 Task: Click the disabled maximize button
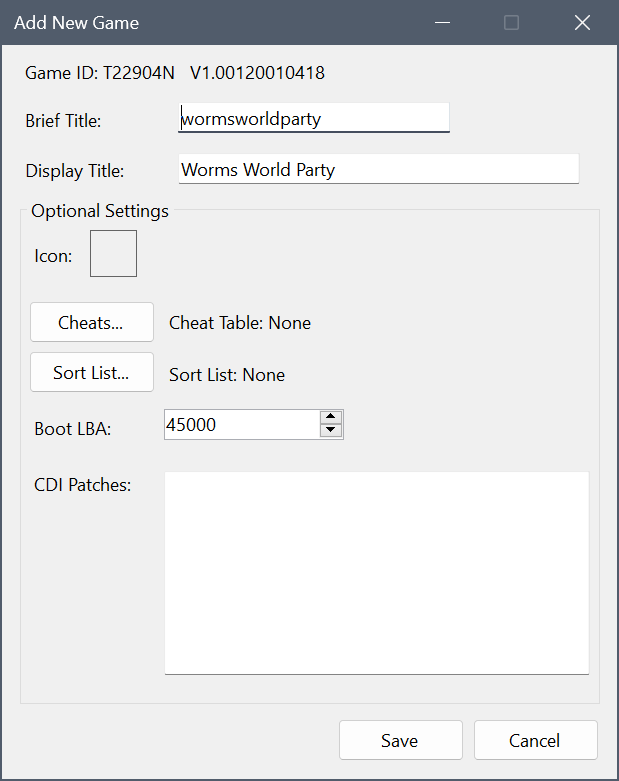(511, 22)
